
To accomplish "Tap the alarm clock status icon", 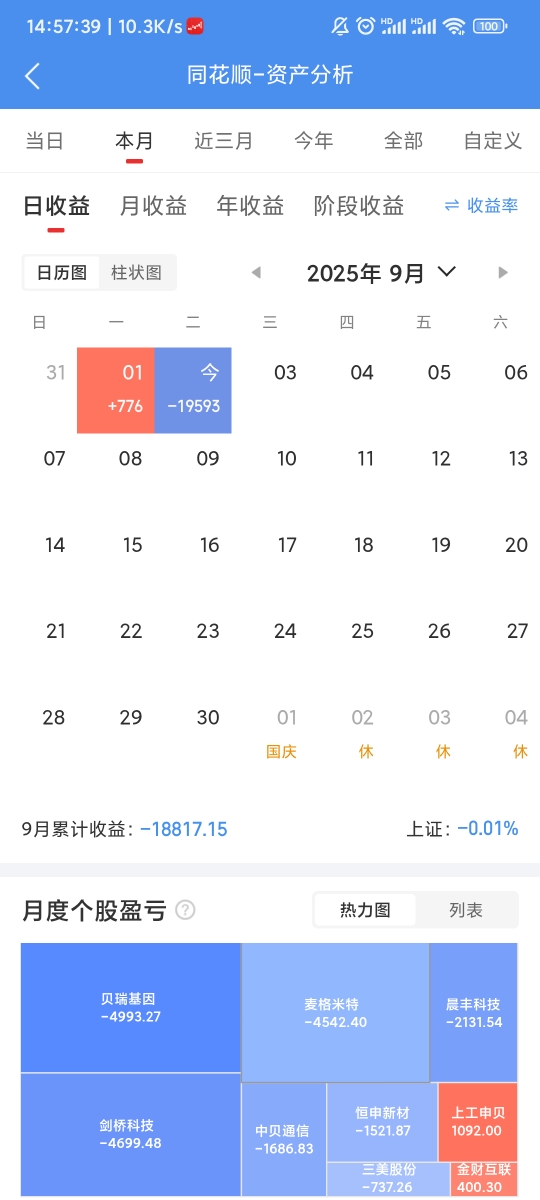I will 366,26.
